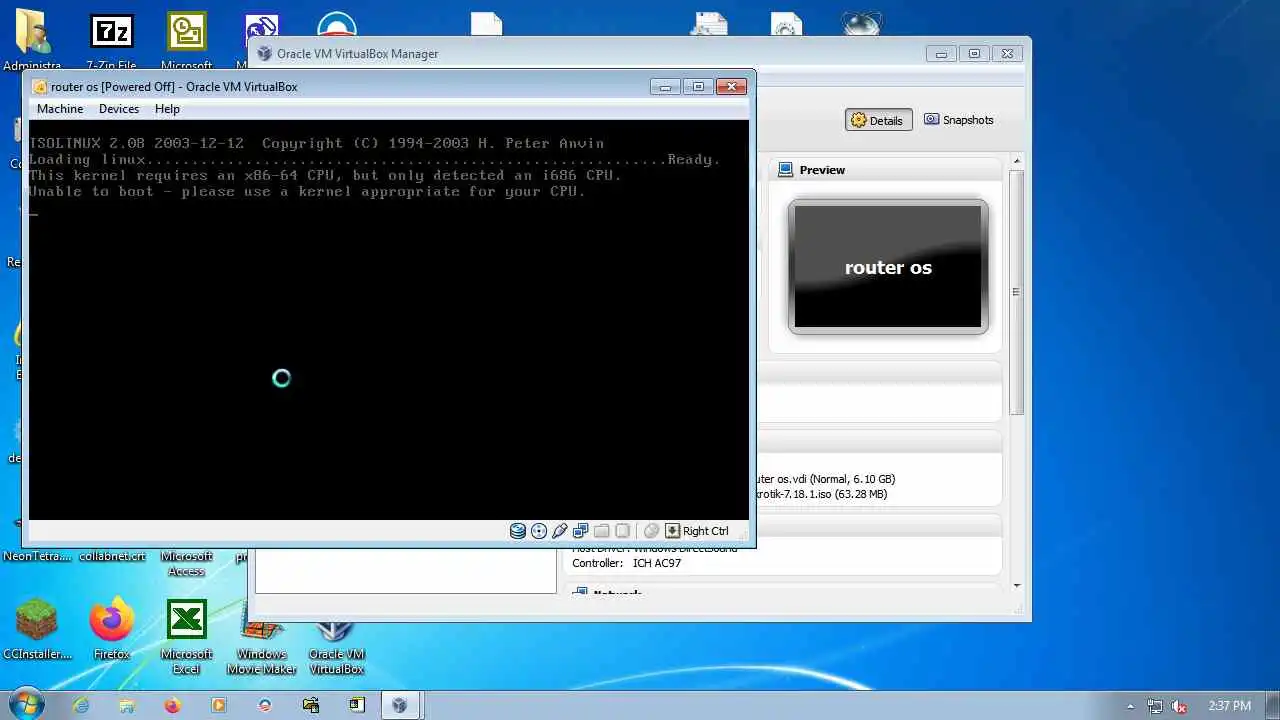Click the volume icon in system tray

pyautogui.click(x=1180, y=706)
